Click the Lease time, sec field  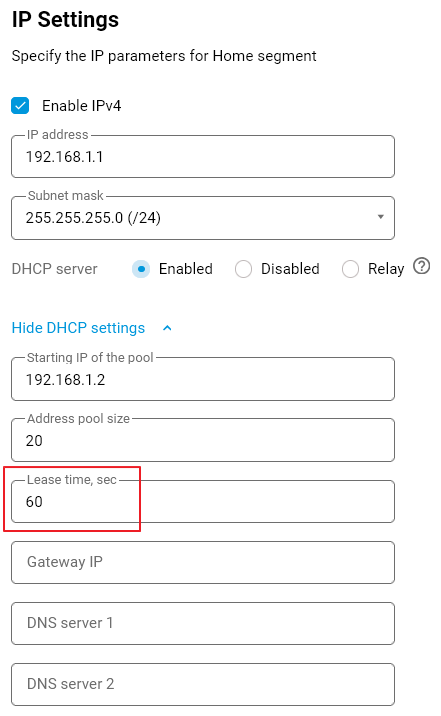tap(203, 501)
